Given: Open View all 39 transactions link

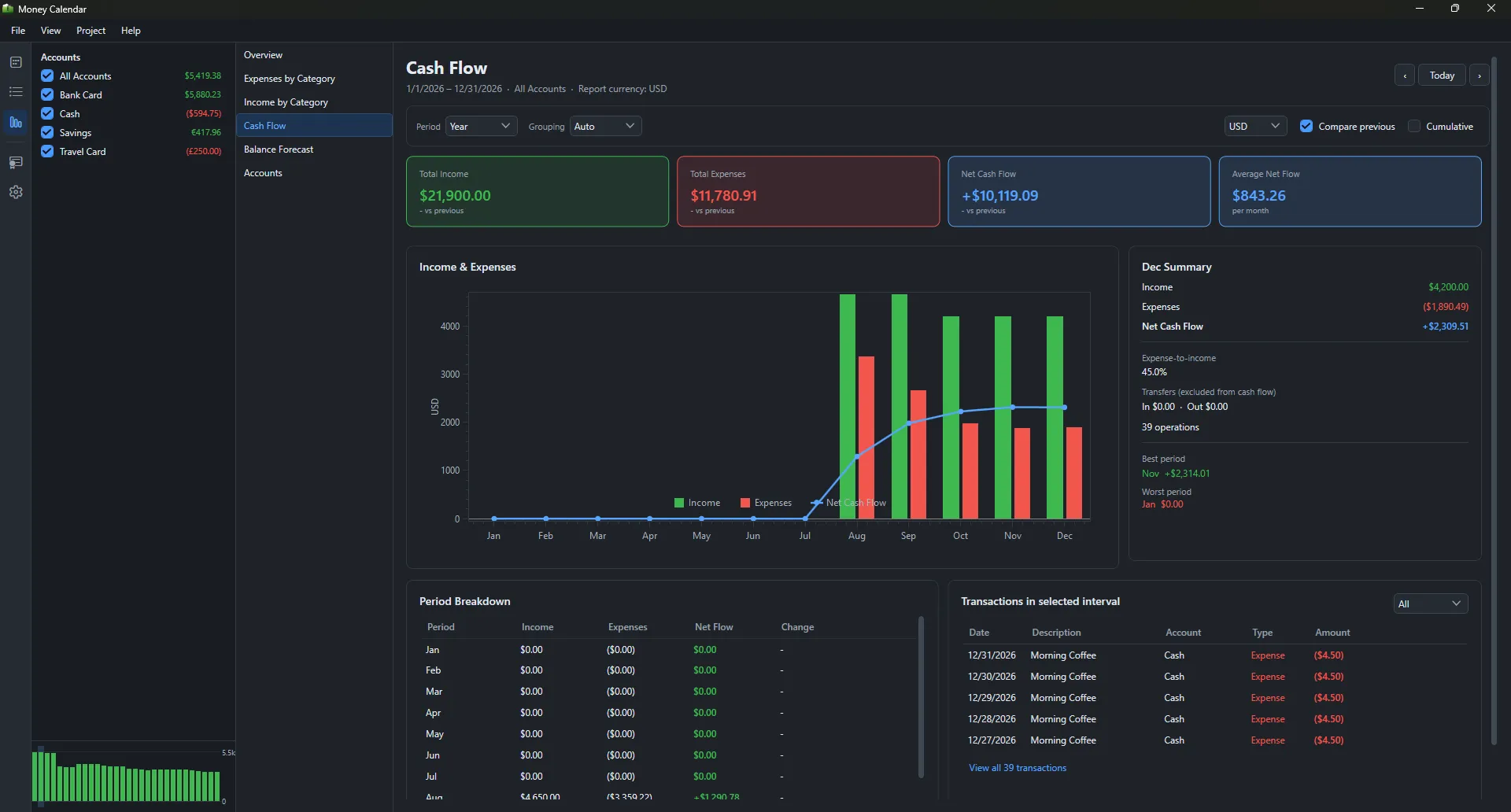Looking at the screenshot, I should [x=1017, y=768].
